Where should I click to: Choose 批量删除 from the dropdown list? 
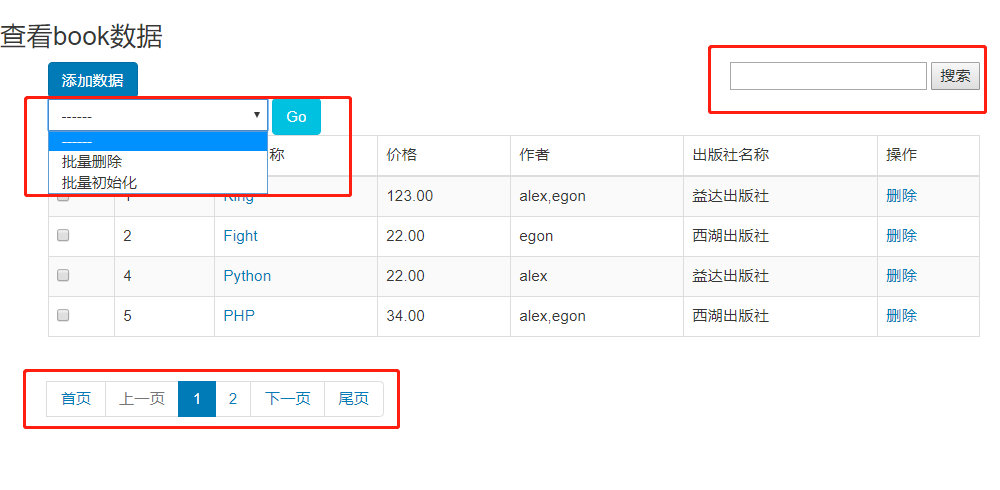(x=158, y=162)
